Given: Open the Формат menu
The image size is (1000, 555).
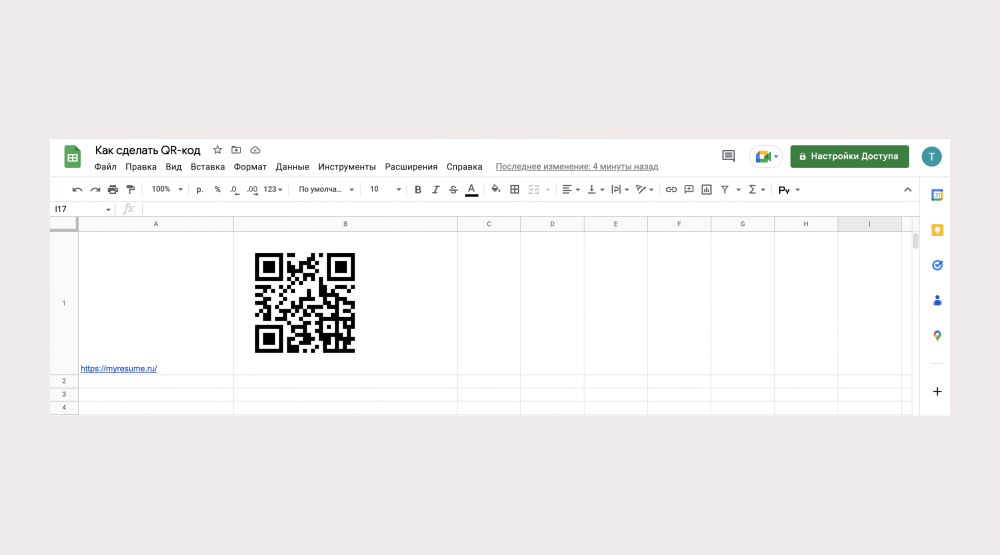Looking at the screenshot, I should [x=250, y=166].
